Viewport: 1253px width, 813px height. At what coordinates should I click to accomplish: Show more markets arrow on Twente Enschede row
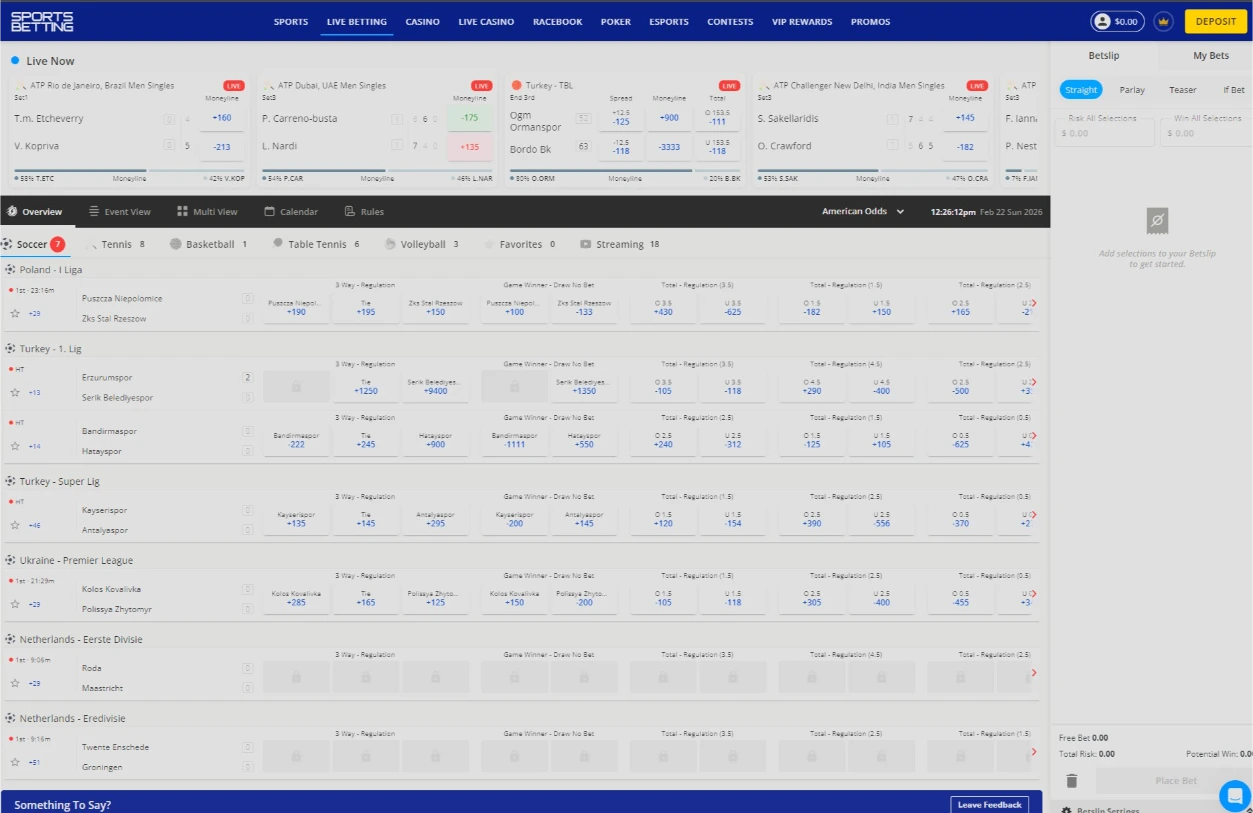pos(1034,752)
